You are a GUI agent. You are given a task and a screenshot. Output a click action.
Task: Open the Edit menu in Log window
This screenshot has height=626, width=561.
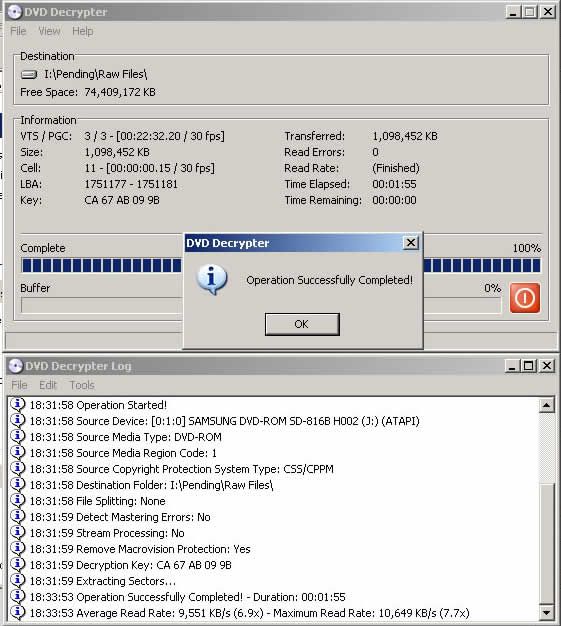(48, 385)
